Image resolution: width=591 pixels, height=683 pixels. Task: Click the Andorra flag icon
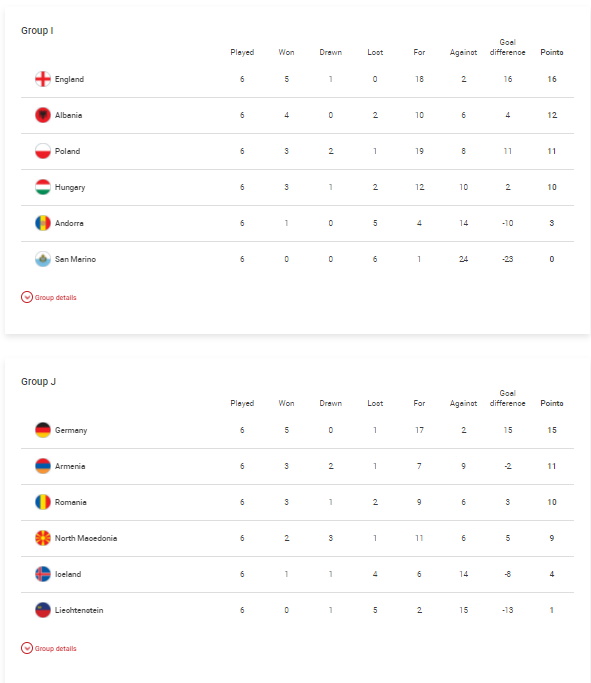(x=43, y=223)
